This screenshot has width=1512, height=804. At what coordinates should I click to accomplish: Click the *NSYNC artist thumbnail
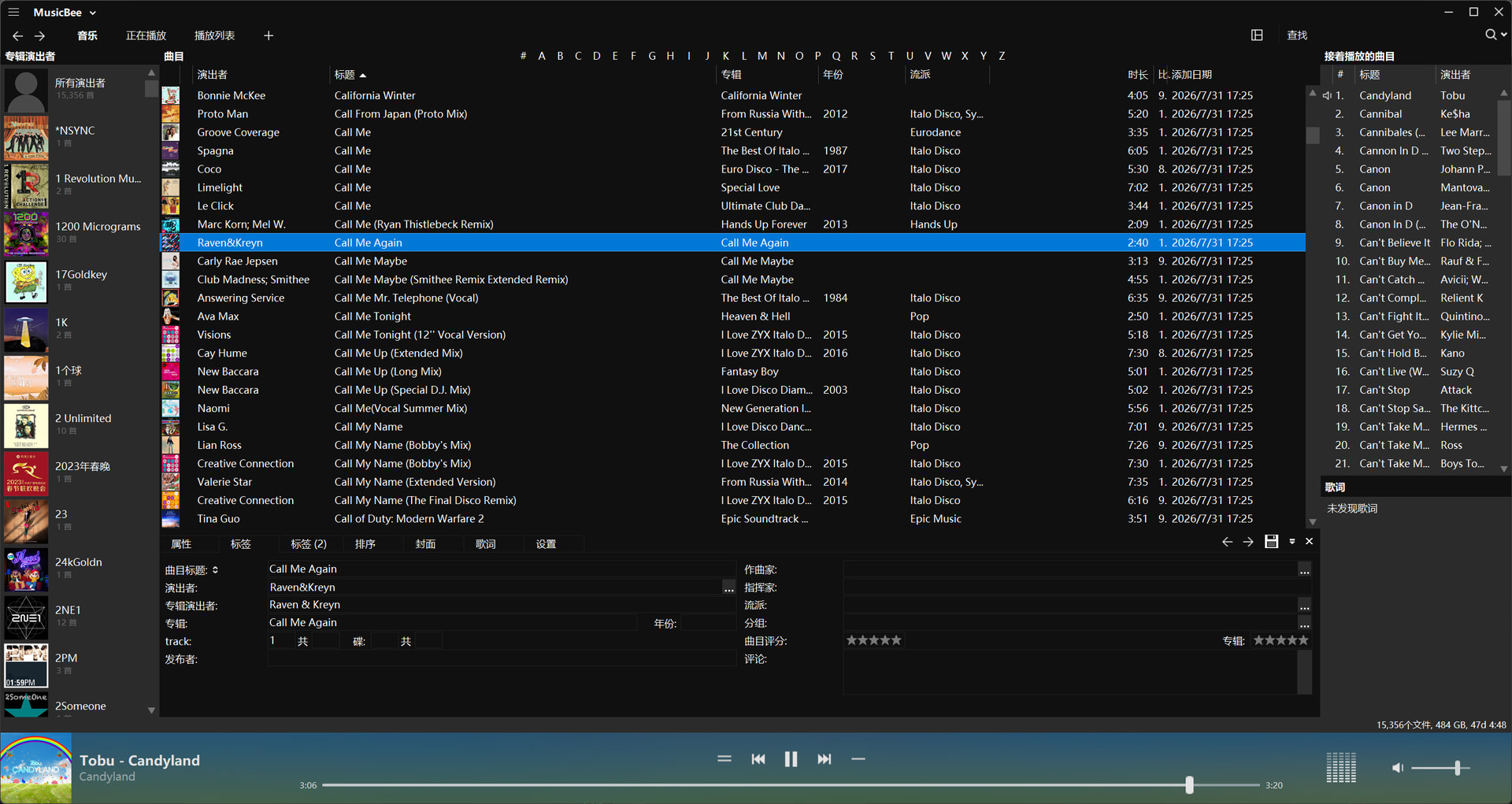26,138
